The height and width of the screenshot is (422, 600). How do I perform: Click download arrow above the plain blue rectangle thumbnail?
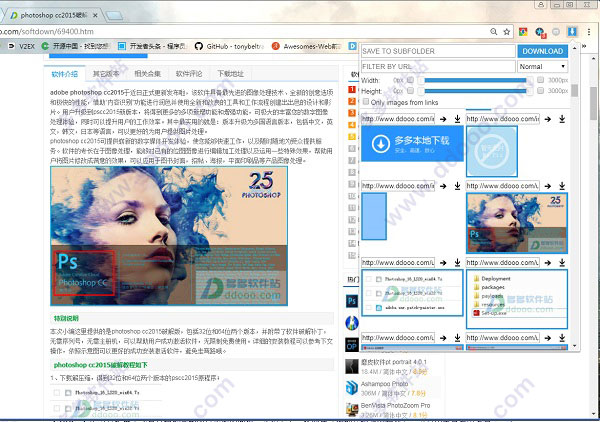[457, 186]
